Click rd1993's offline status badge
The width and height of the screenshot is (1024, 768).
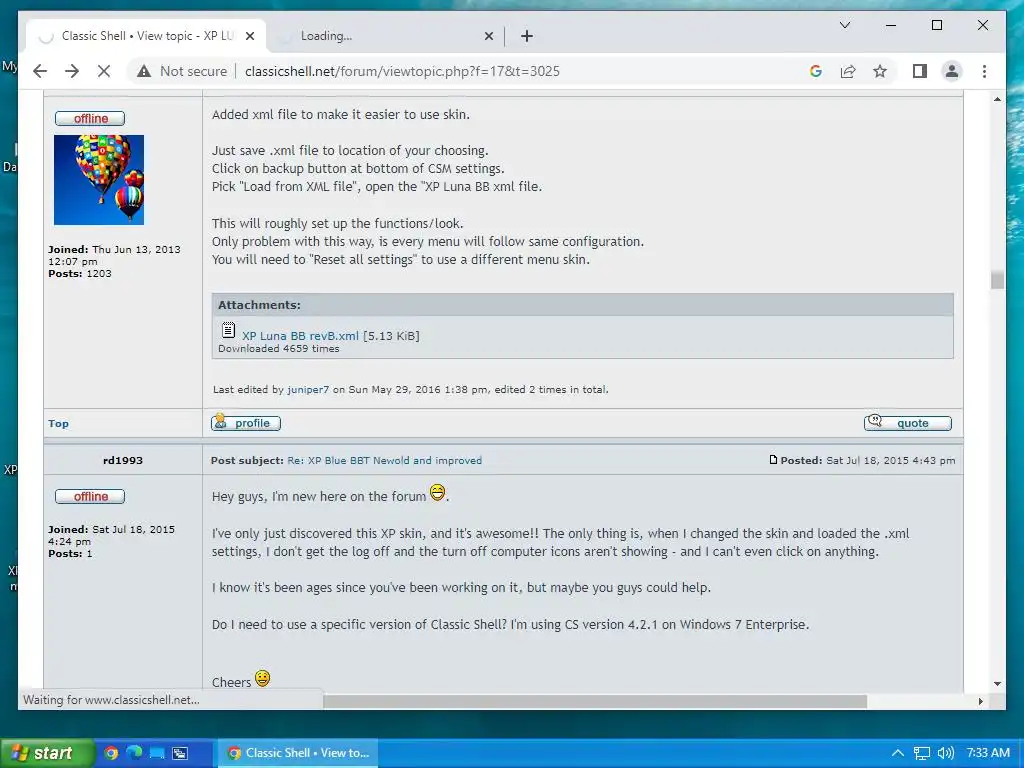point(90,496)
